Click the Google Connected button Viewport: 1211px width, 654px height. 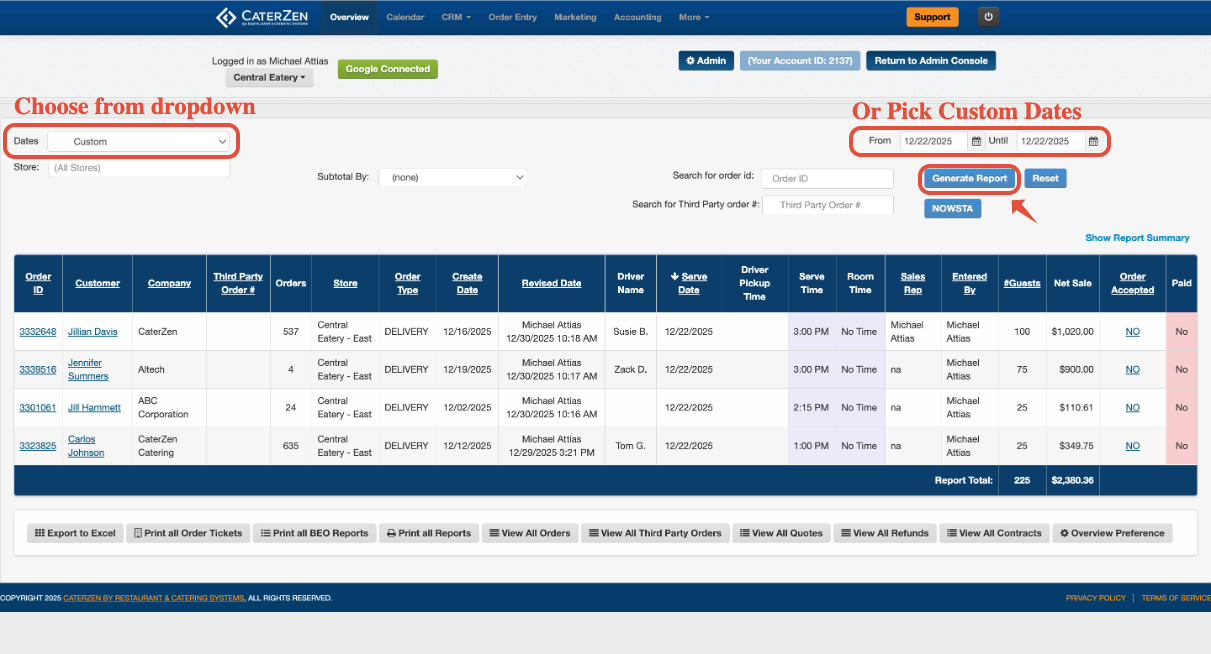point(388,69)
